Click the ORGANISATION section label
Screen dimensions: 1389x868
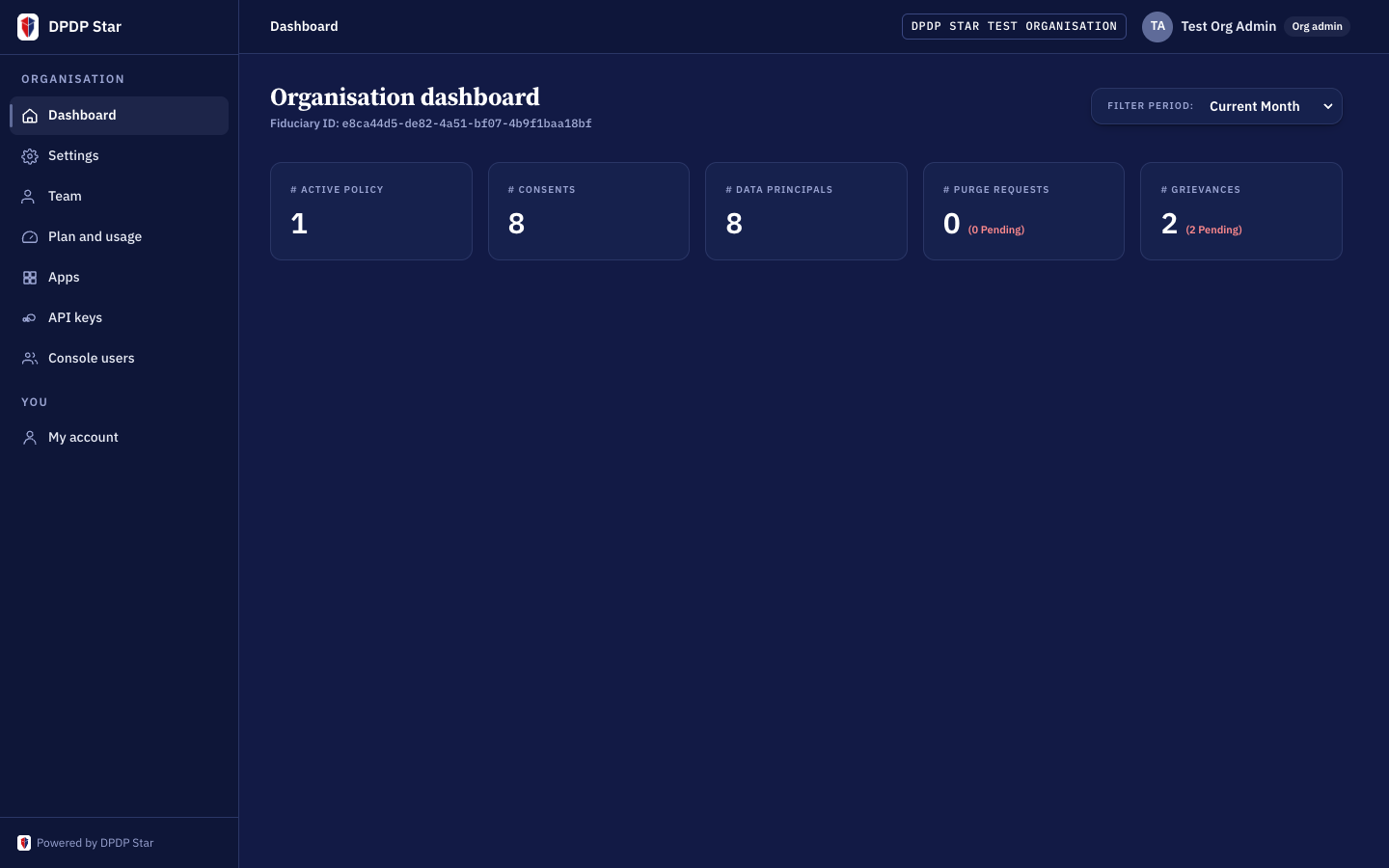(73, 79)
